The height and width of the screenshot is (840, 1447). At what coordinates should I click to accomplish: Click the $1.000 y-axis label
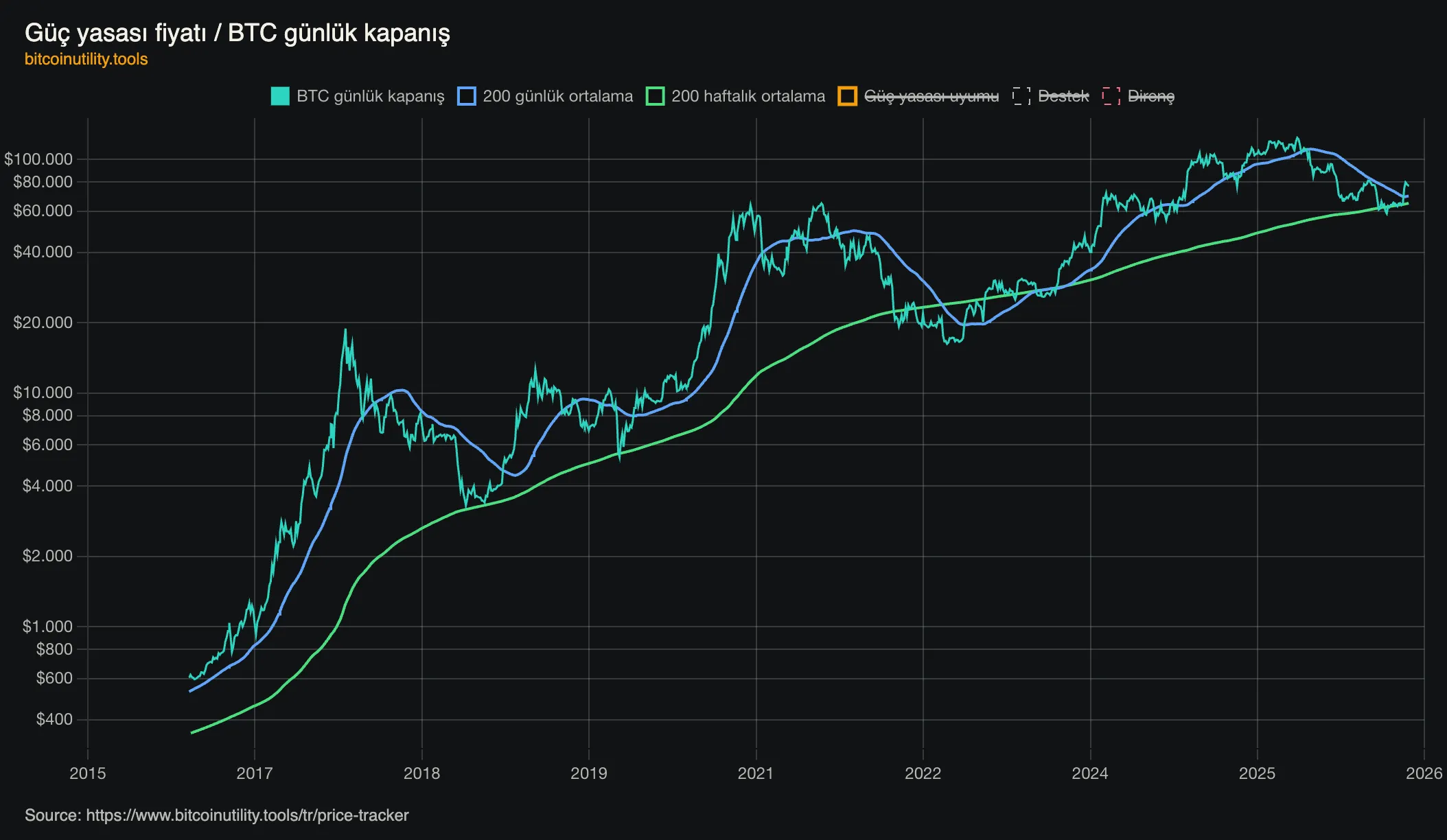coord(47,627)
